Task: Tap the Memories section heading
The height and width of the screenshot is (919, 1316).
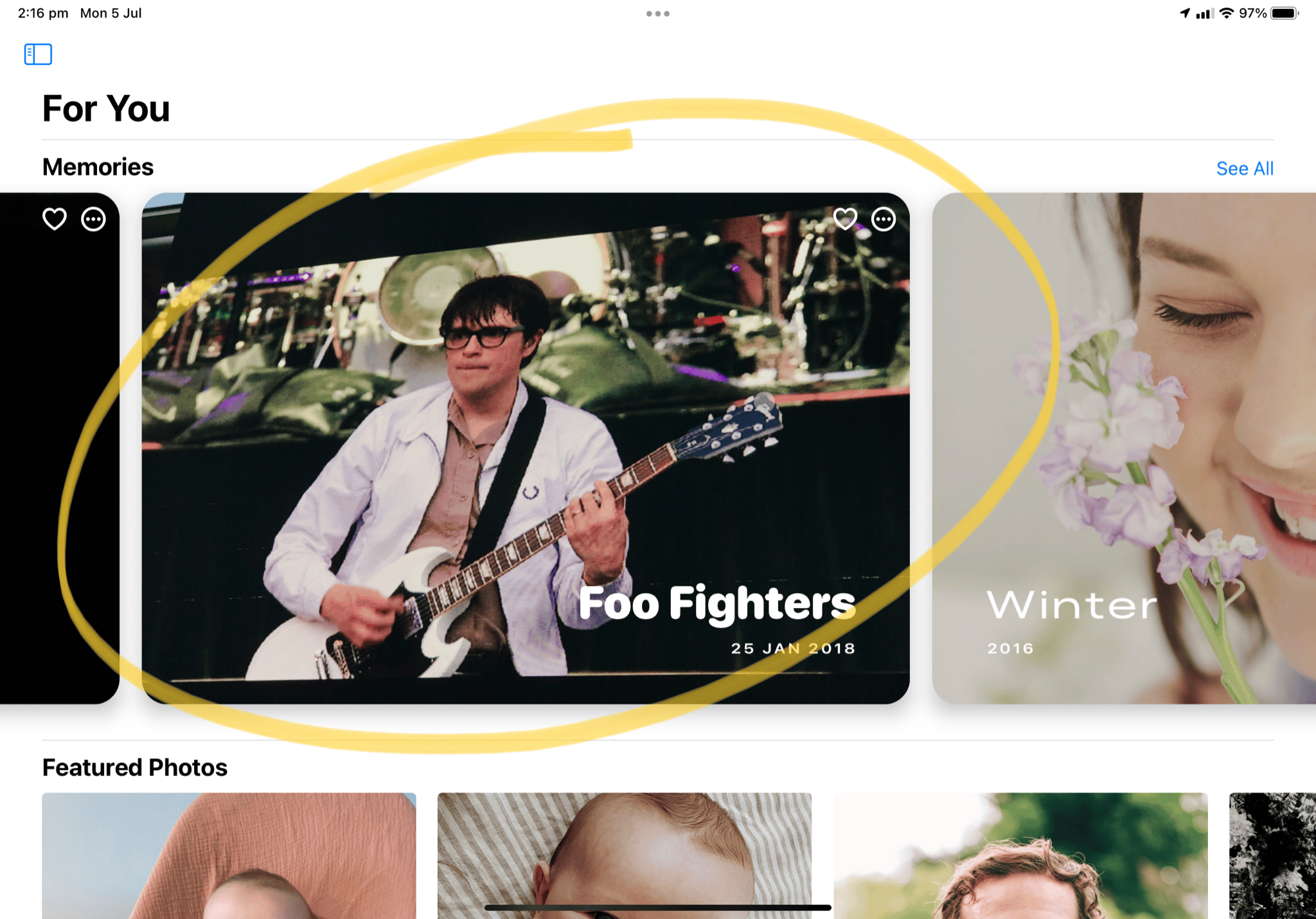Action: (x=98, y=167)
